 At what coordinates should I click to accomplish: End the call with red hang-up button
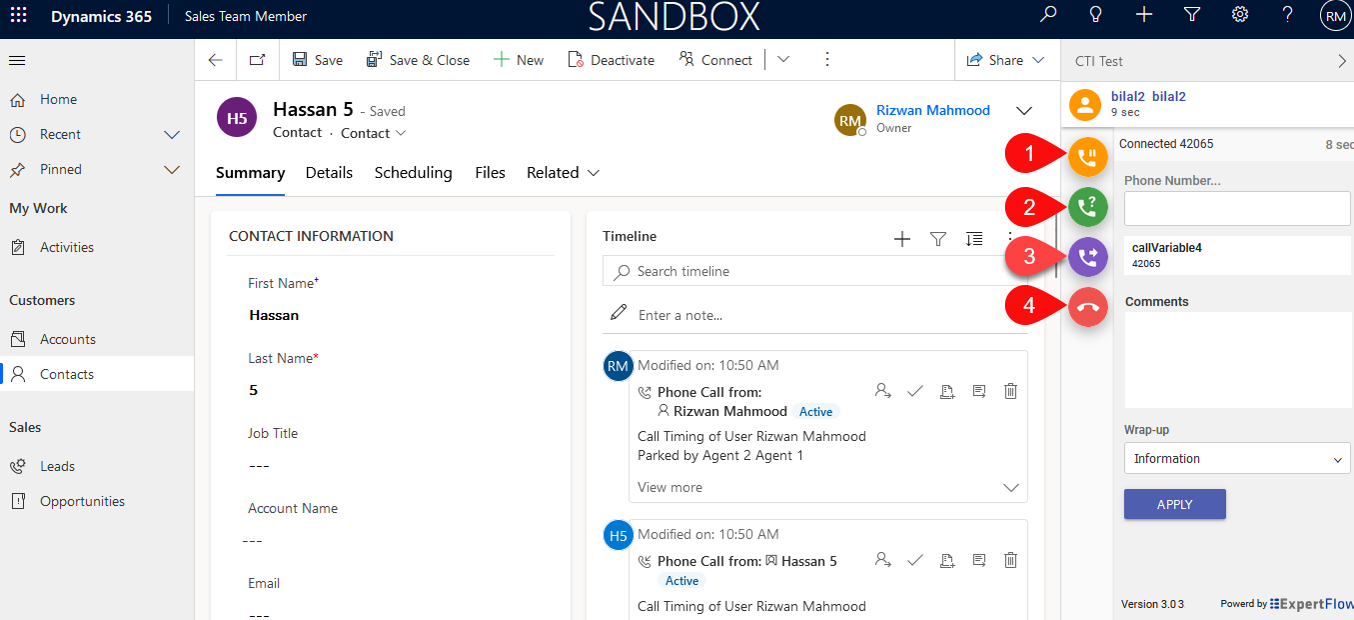point(1088,307)
